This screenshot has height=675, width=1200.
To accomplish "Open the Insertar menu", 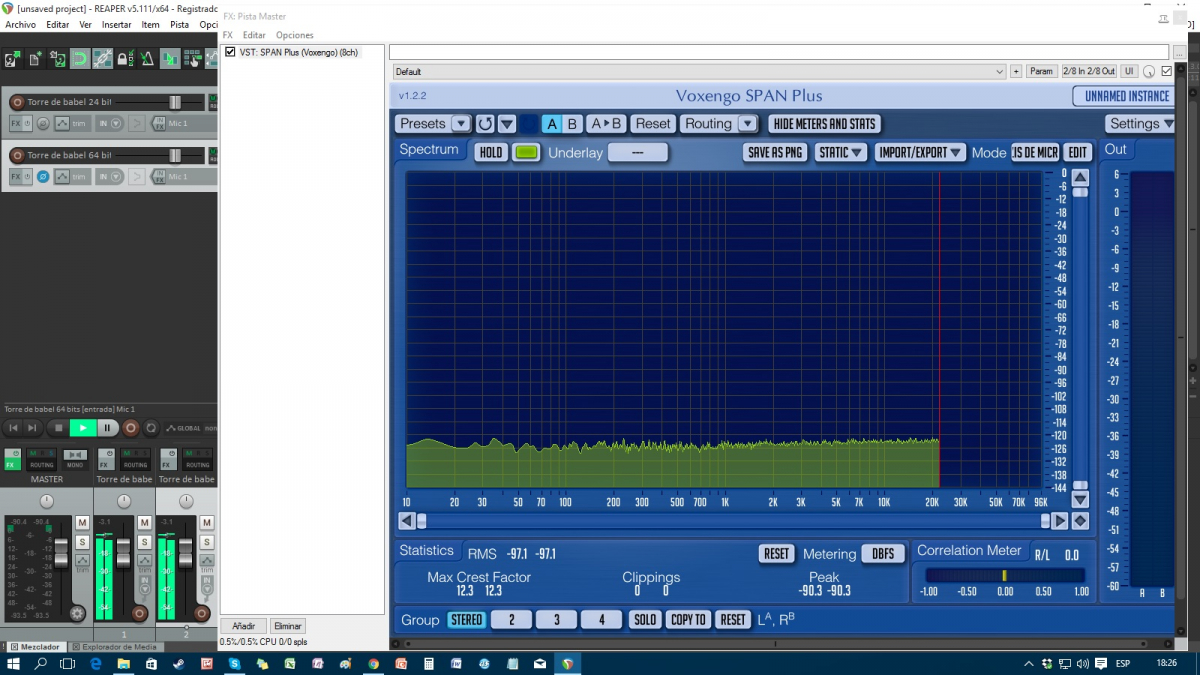I will click(x=116, y=24).
